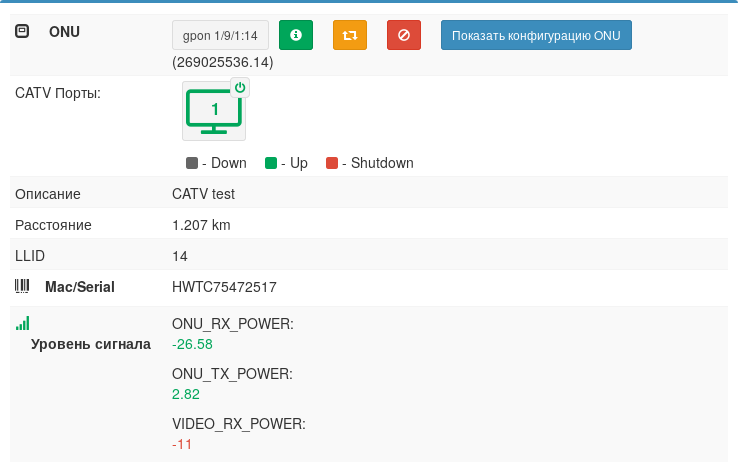Click the serial number HWTC75472517
The height and width of the screenshot is (462, 738).
224,287
